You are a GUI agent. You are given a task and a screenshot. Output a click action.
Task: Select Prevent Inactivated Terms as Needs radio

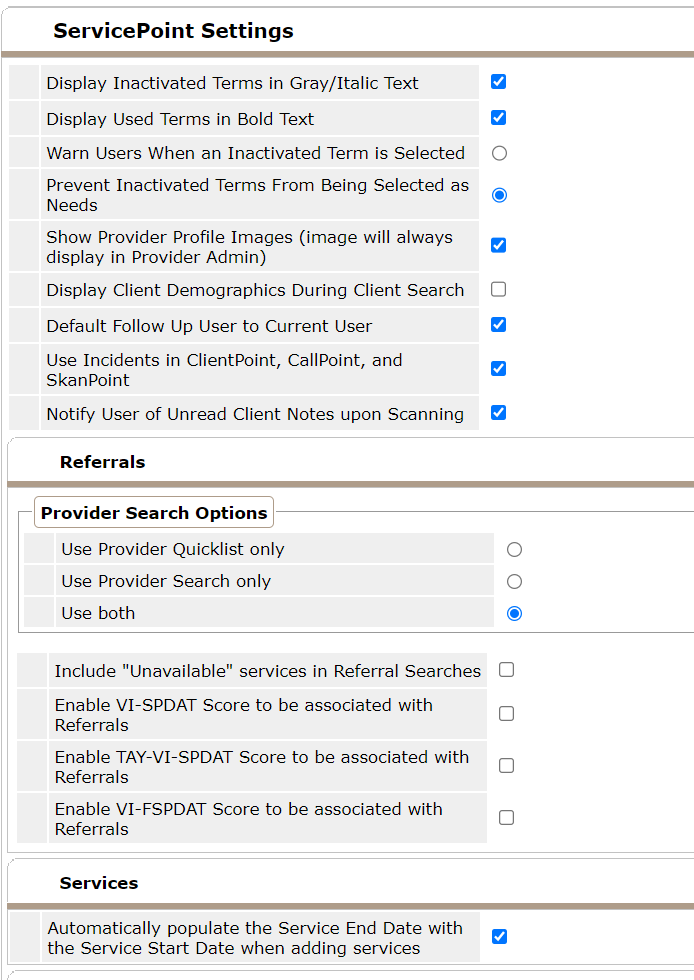coord(499,195)
